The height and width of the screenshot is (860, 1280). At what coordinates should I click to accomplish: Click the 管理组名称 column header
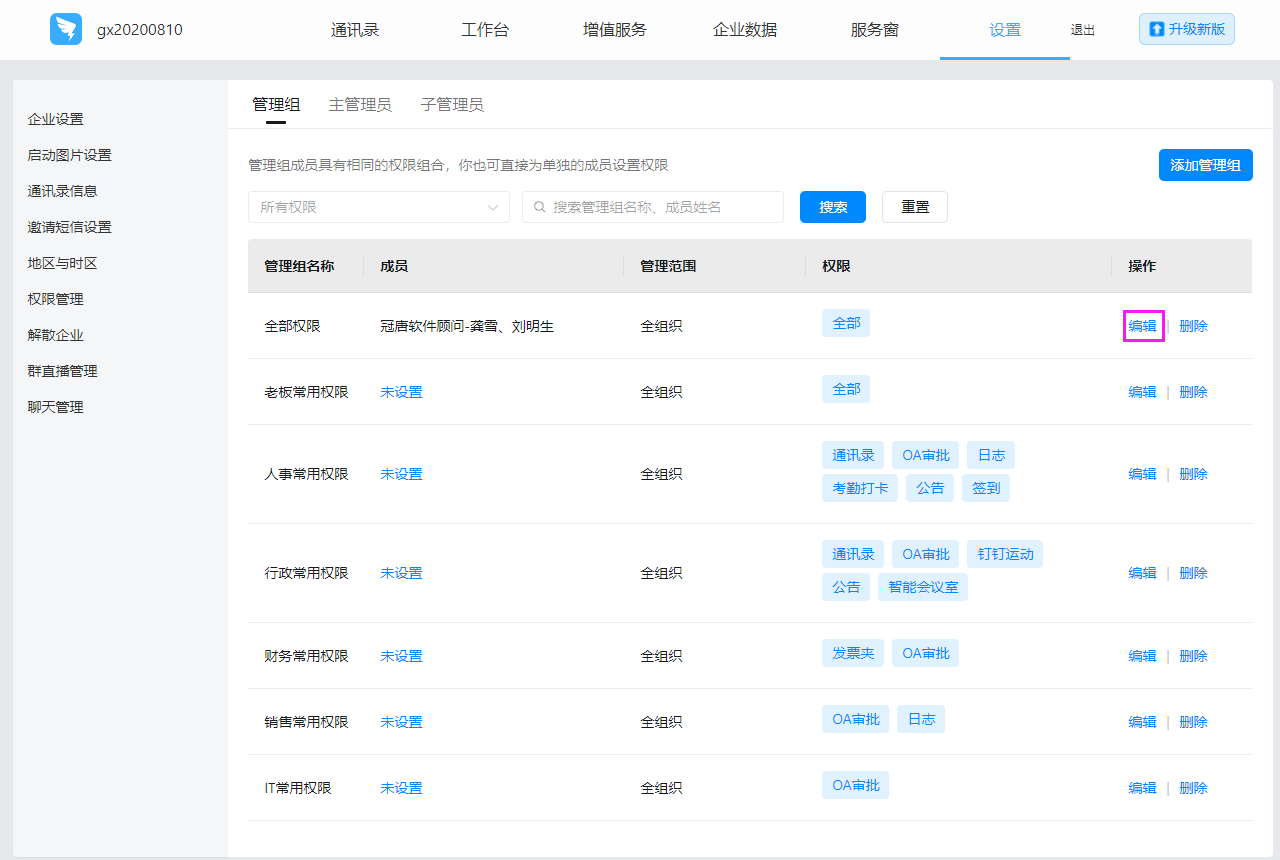coord(299,266)
